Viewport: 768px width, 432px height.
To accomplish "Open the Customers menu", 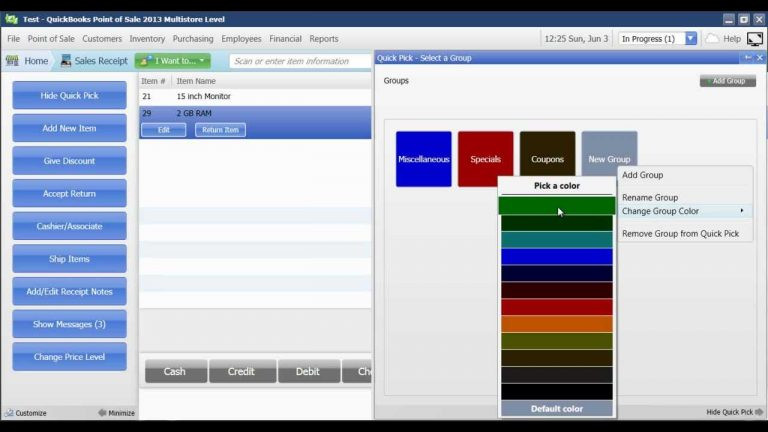I will click(102, 39).
